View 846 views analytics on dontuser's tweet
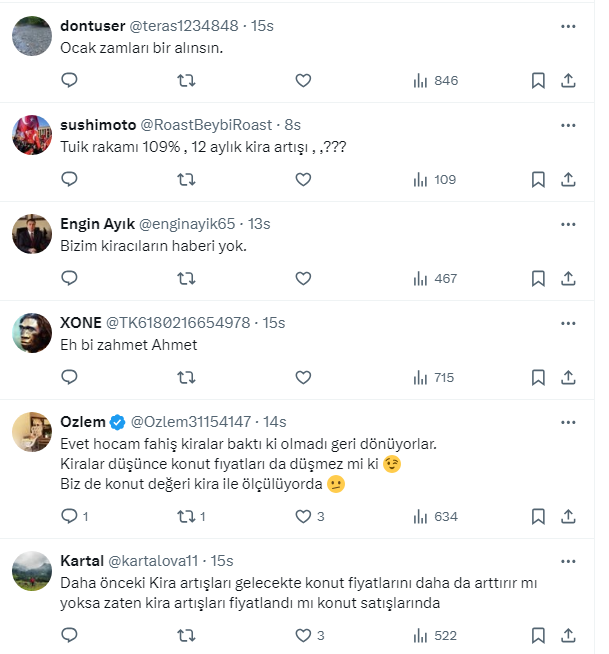609x654 pixels. [x=434, y=80]
